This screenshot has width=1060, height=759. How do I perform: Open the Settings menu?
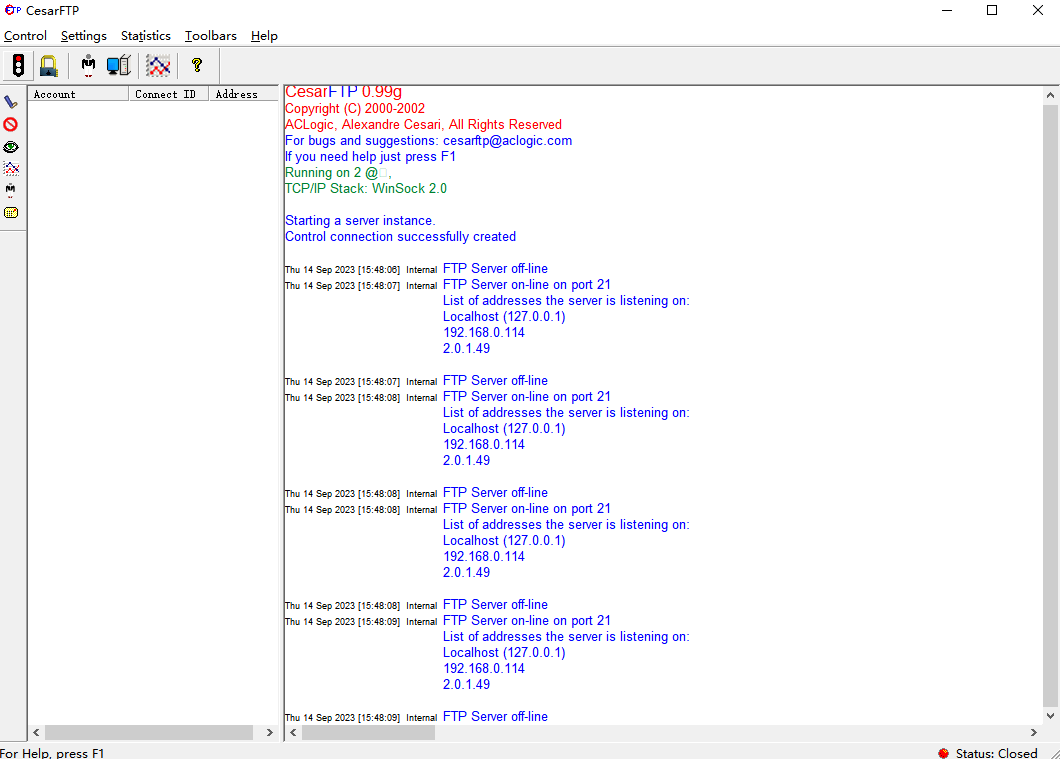tap(83, 36)
